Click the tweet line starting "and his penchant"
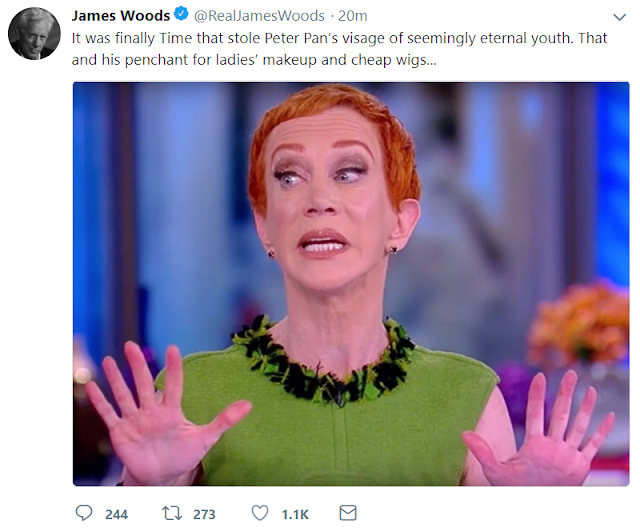 [x=254, y=60]
